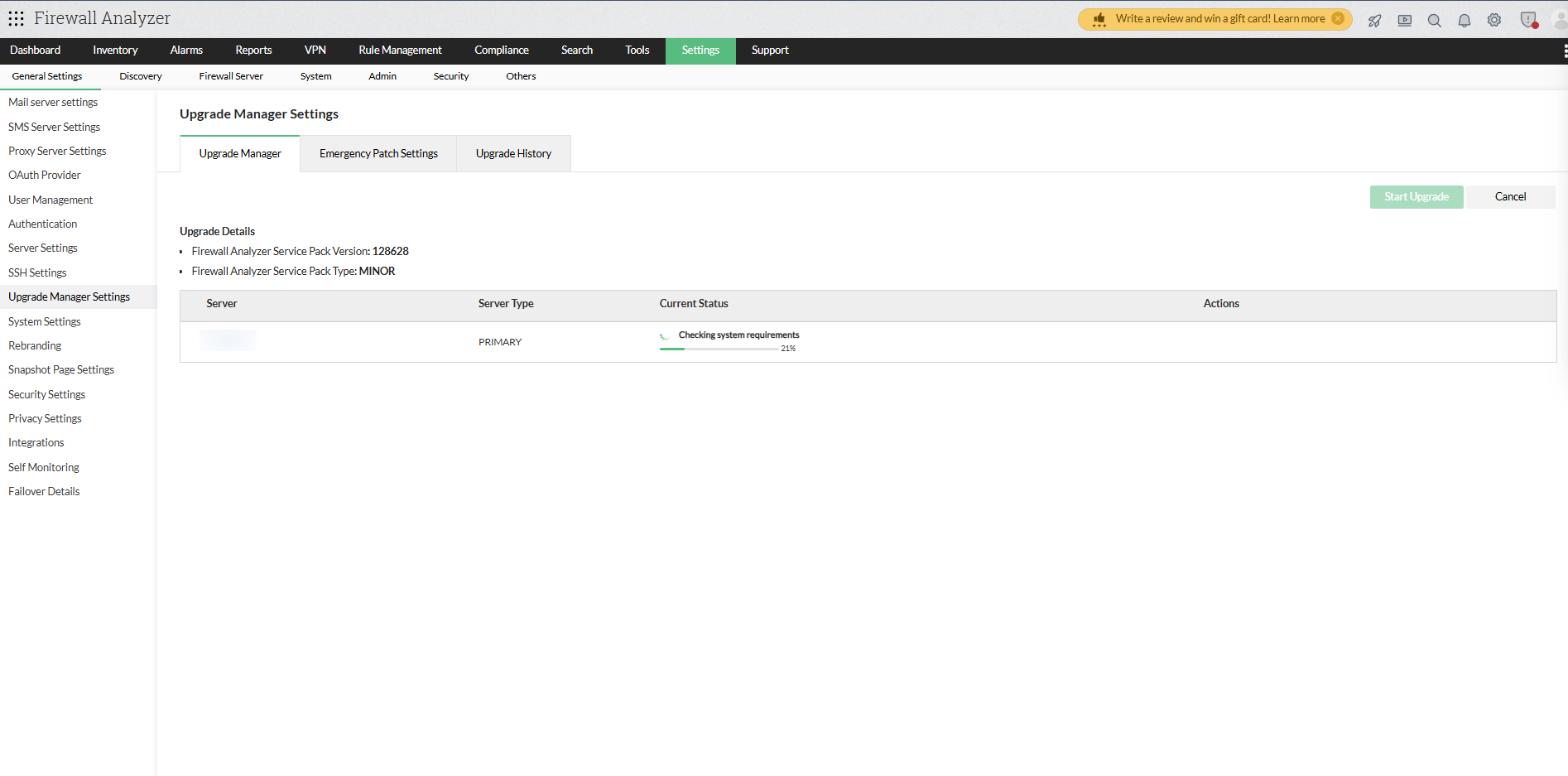The width and height of the screenshot is (1568, 776).
Task: Open Self Monitoring settings
Action: coord(44,468)
